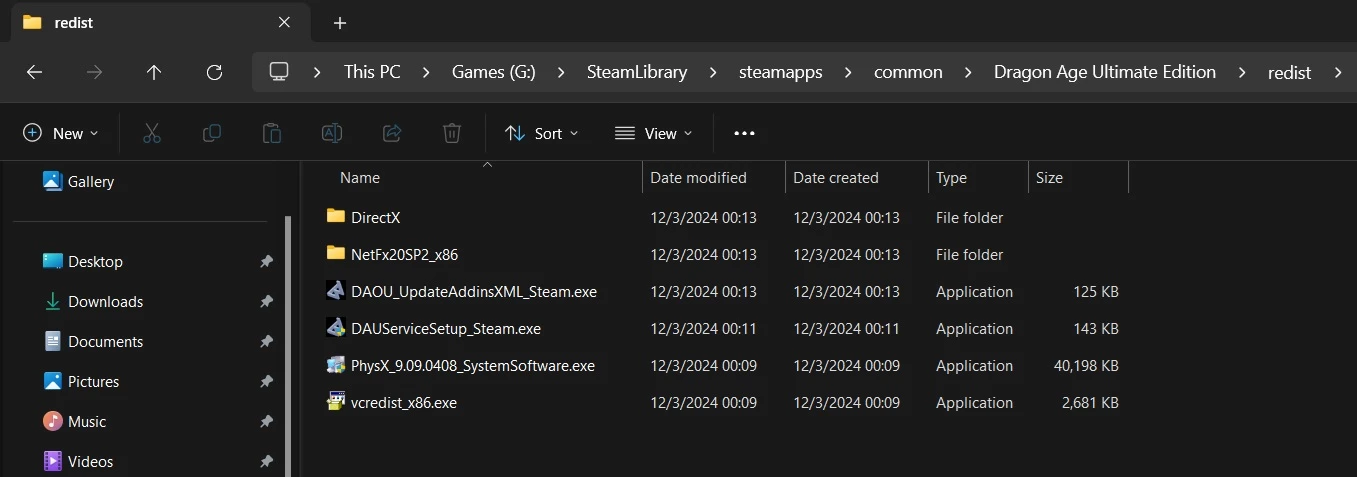Navigate to Dragon Age Ultimate Edition breadcrumb

[x=1105, y=72]
